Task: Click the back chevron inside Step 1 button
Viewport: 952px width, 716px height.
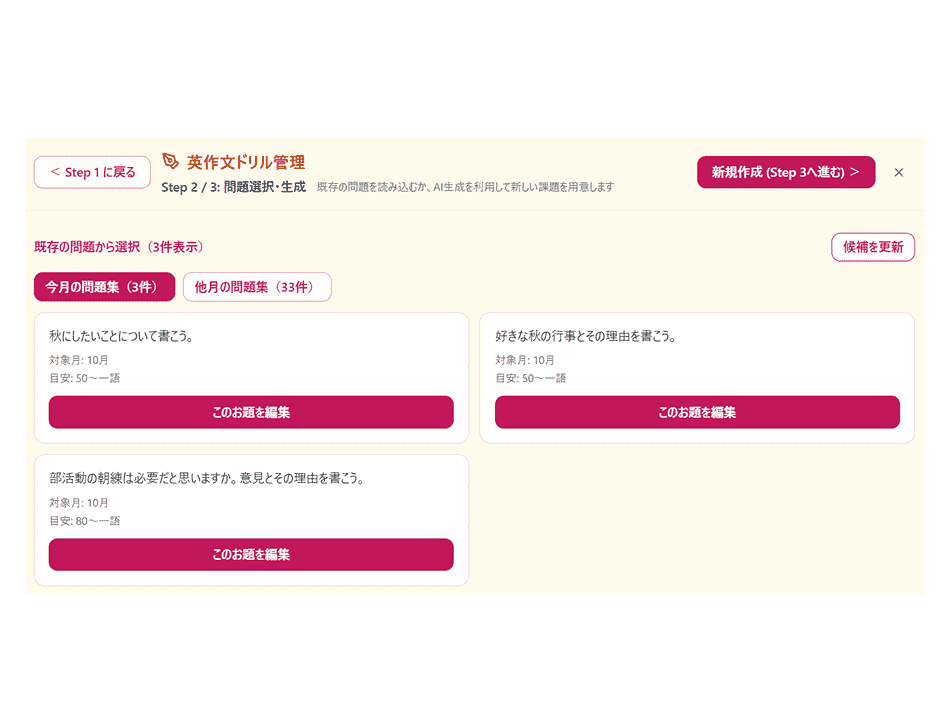Action: pyautogui.click(x=56, y=172)
